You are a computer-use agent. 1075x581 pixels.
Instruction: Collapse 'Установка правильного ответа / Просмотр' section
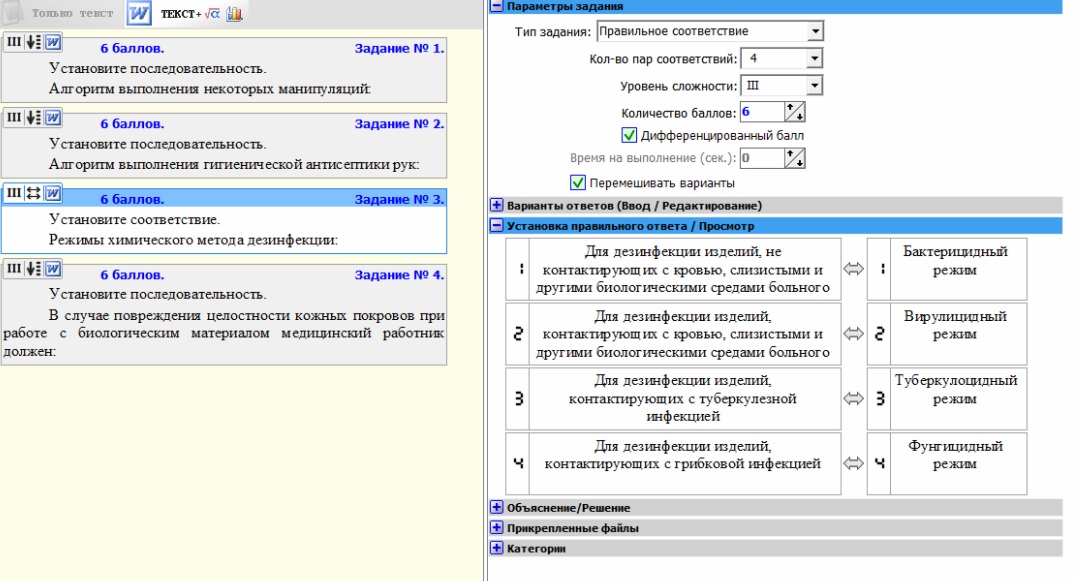tap(496, 226)
